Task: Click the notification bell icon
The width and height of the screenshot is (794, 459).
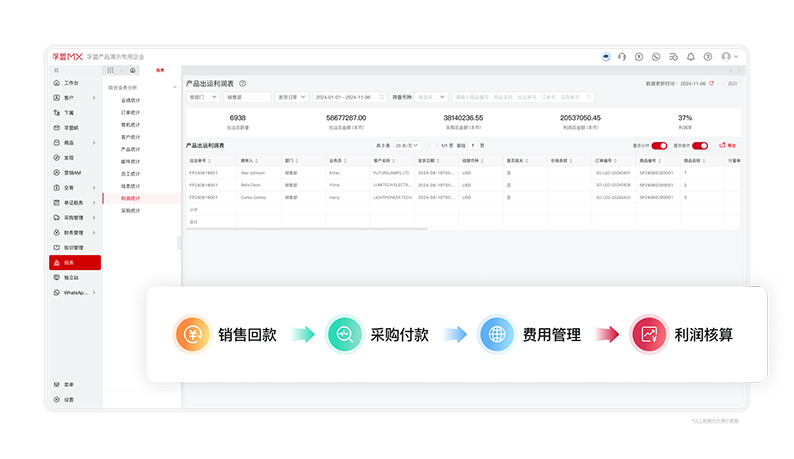Action: tap(690, 57)
